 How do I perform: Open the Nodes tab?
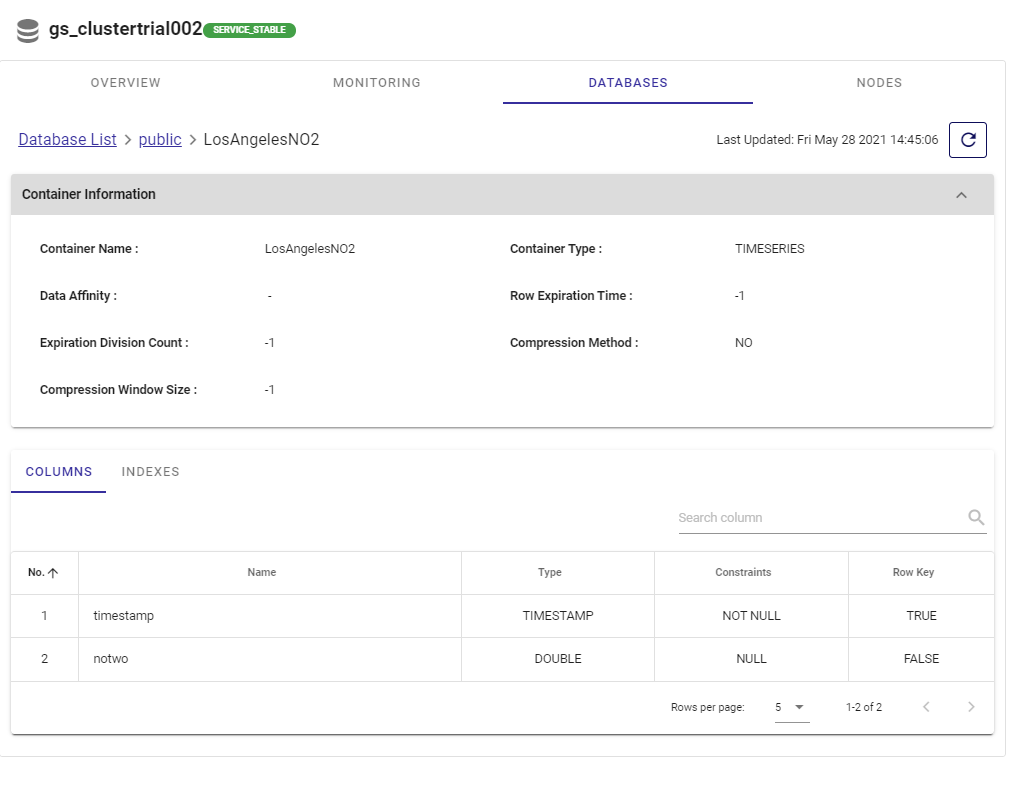pyautogui.click(x=879, y=83)
